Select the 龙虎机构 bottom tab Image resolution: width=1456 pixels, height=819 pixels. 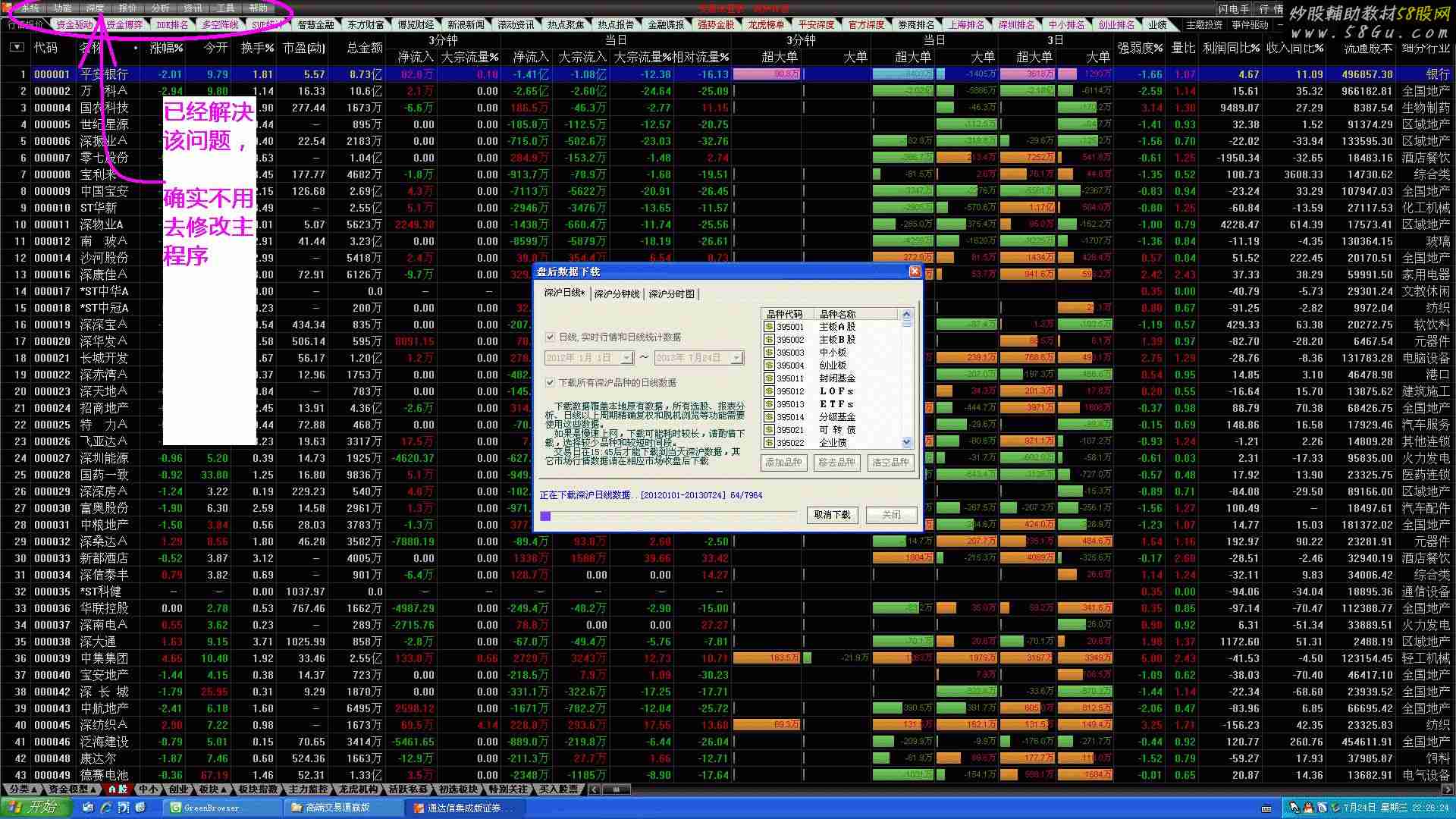point(358,789)
